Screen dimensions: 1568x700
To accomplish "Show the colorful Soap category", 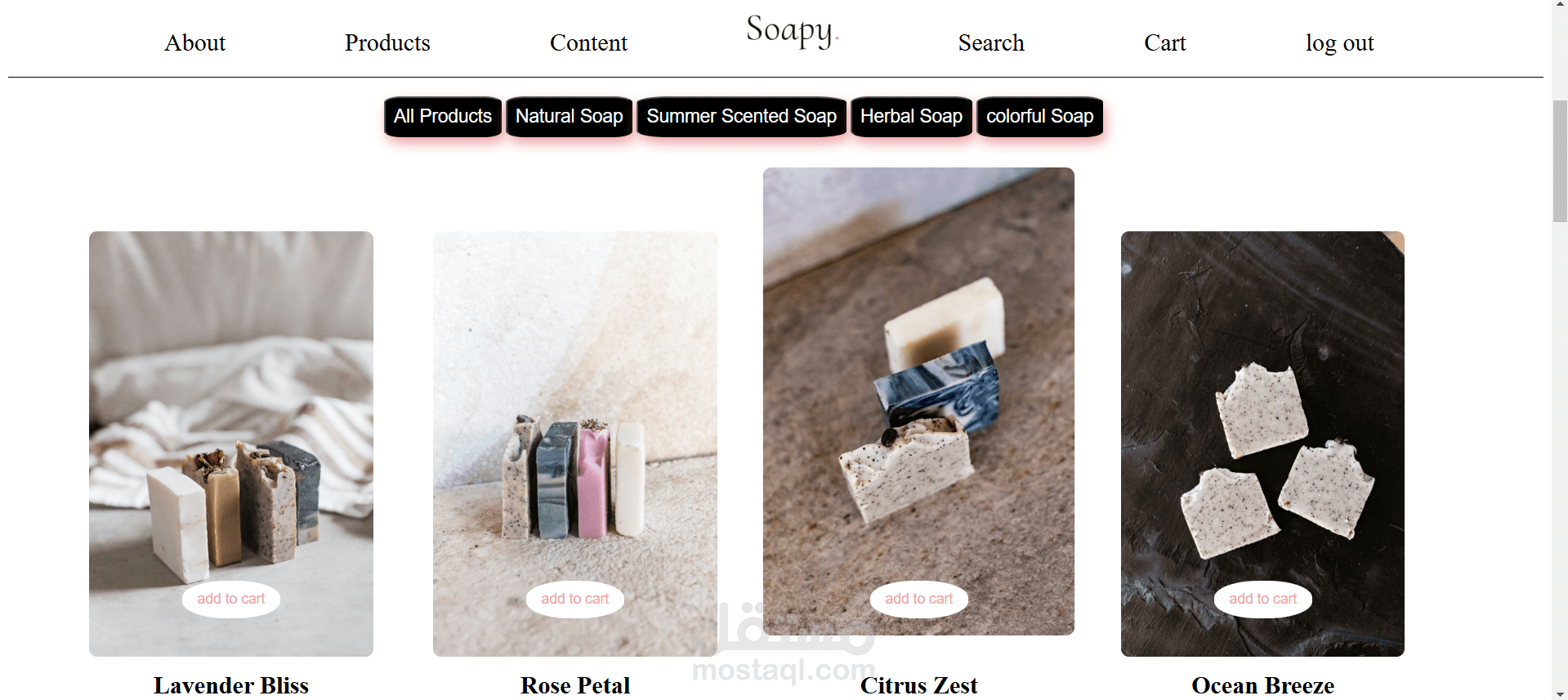I will [x=1039, y=117].
